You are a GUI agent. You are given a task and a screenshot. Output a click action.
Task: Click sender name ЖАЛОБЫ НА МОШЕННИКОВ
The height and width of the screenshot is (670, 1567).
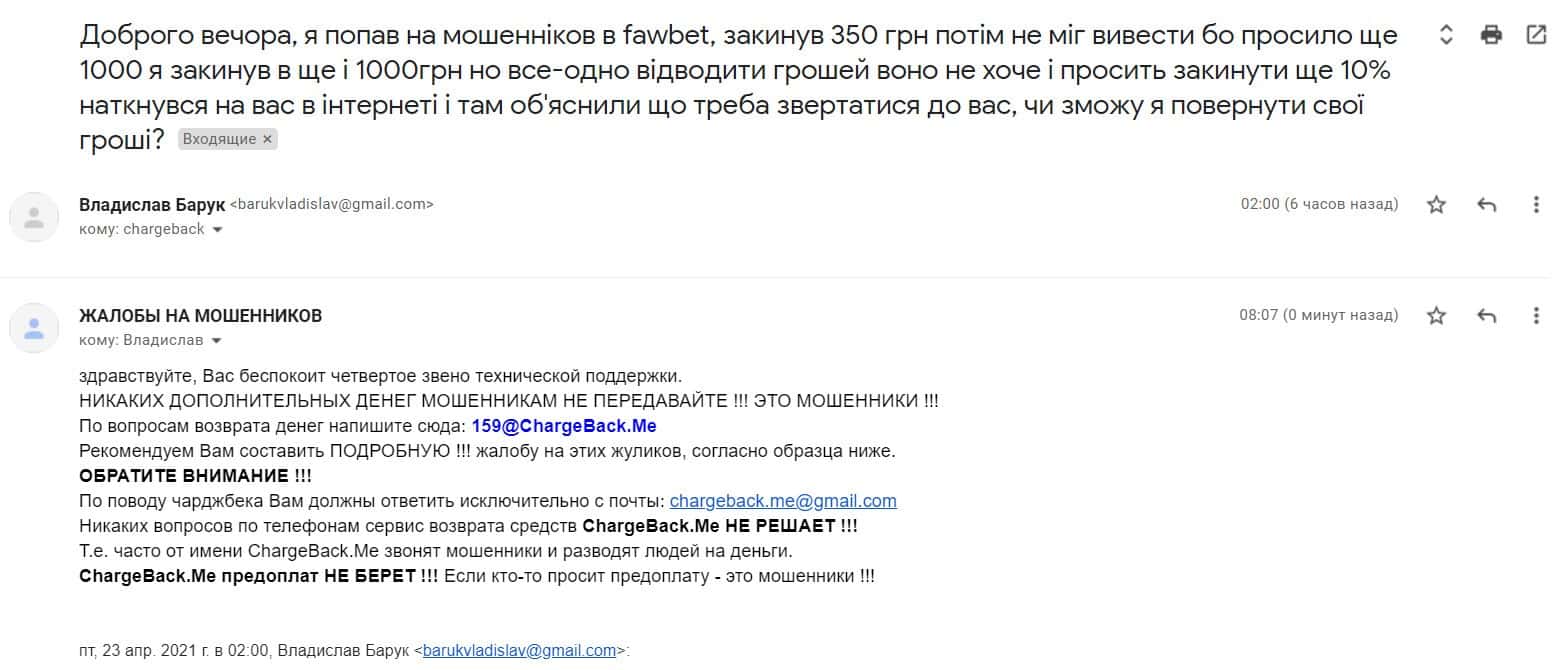tap(200, 316)
